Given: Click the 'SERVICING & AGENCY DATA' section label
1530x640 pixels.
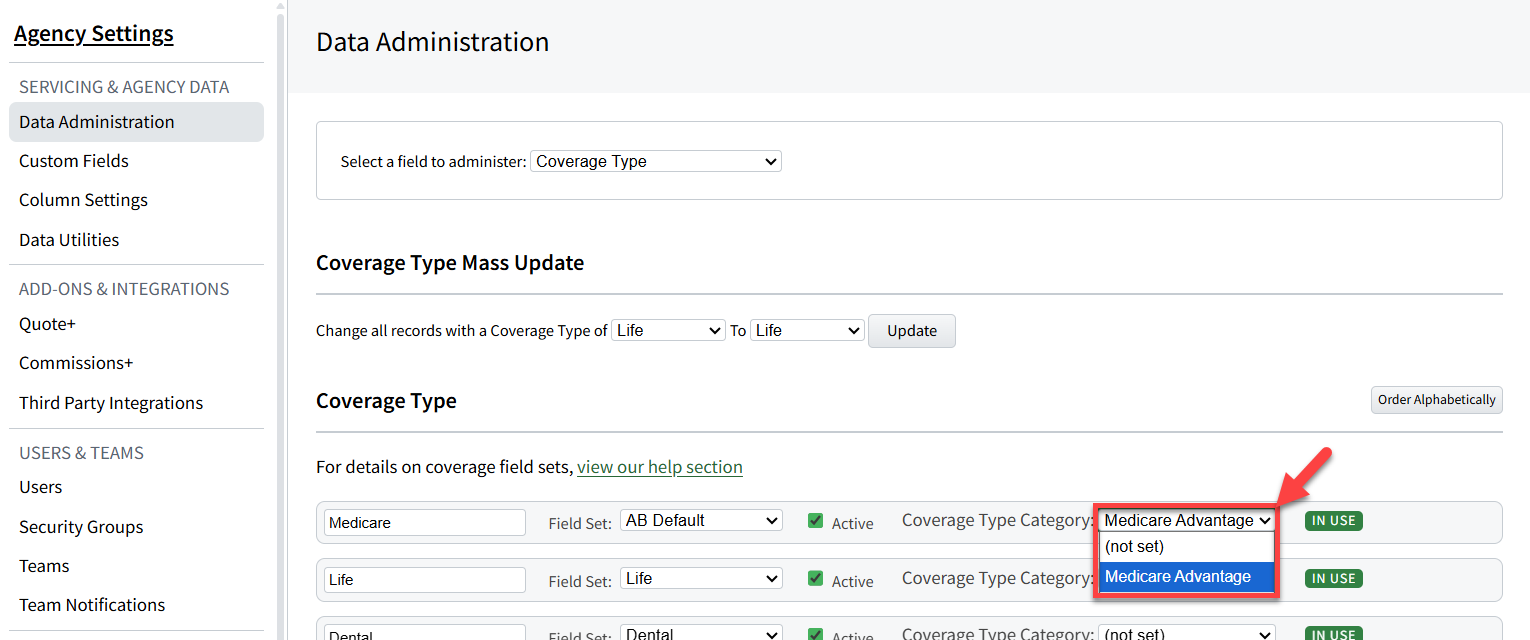Looking at the screenshot, I should pyautogui.click(x=124, y=87).
